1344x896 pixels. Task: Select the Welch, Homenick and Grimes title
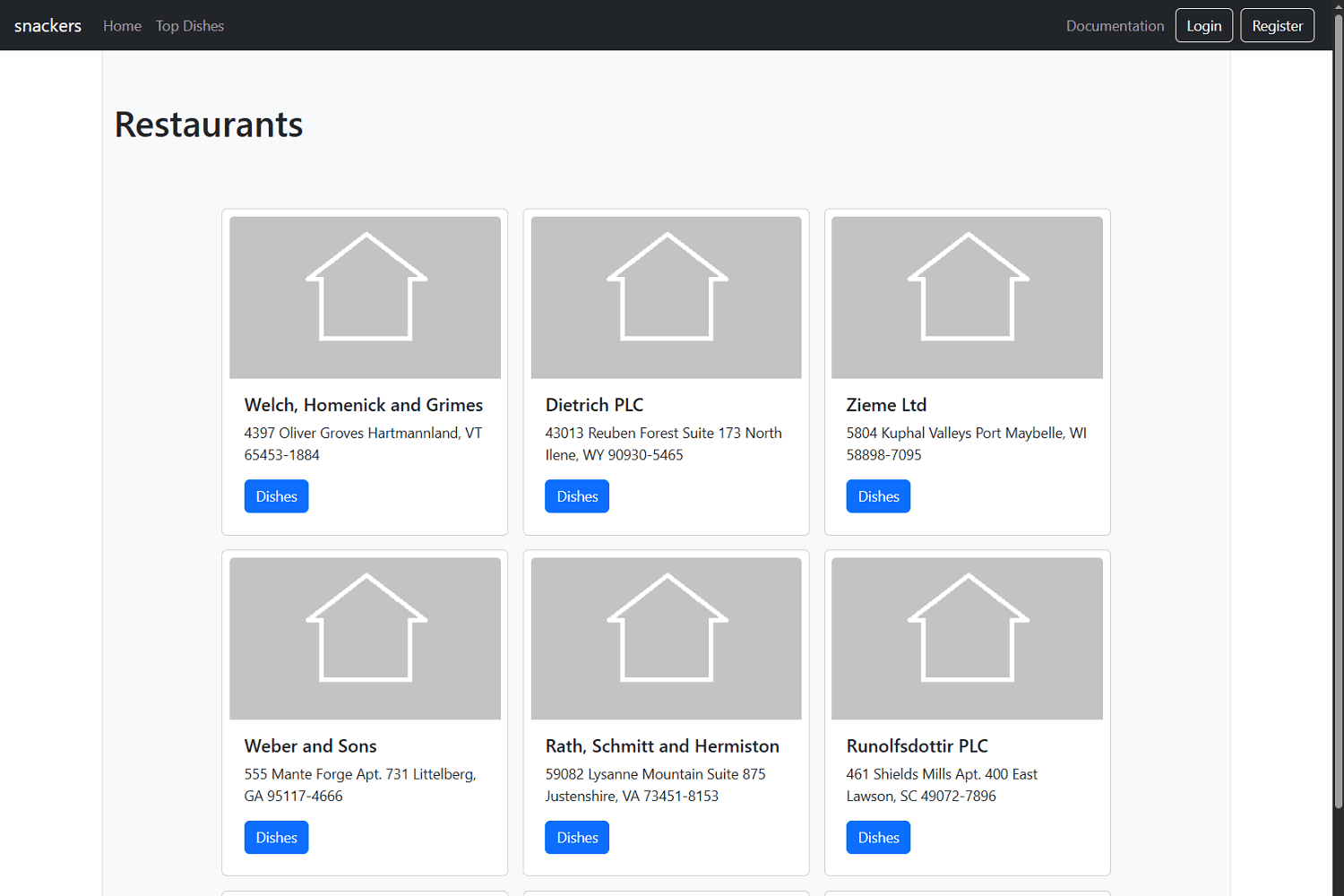tap(364, 405)
